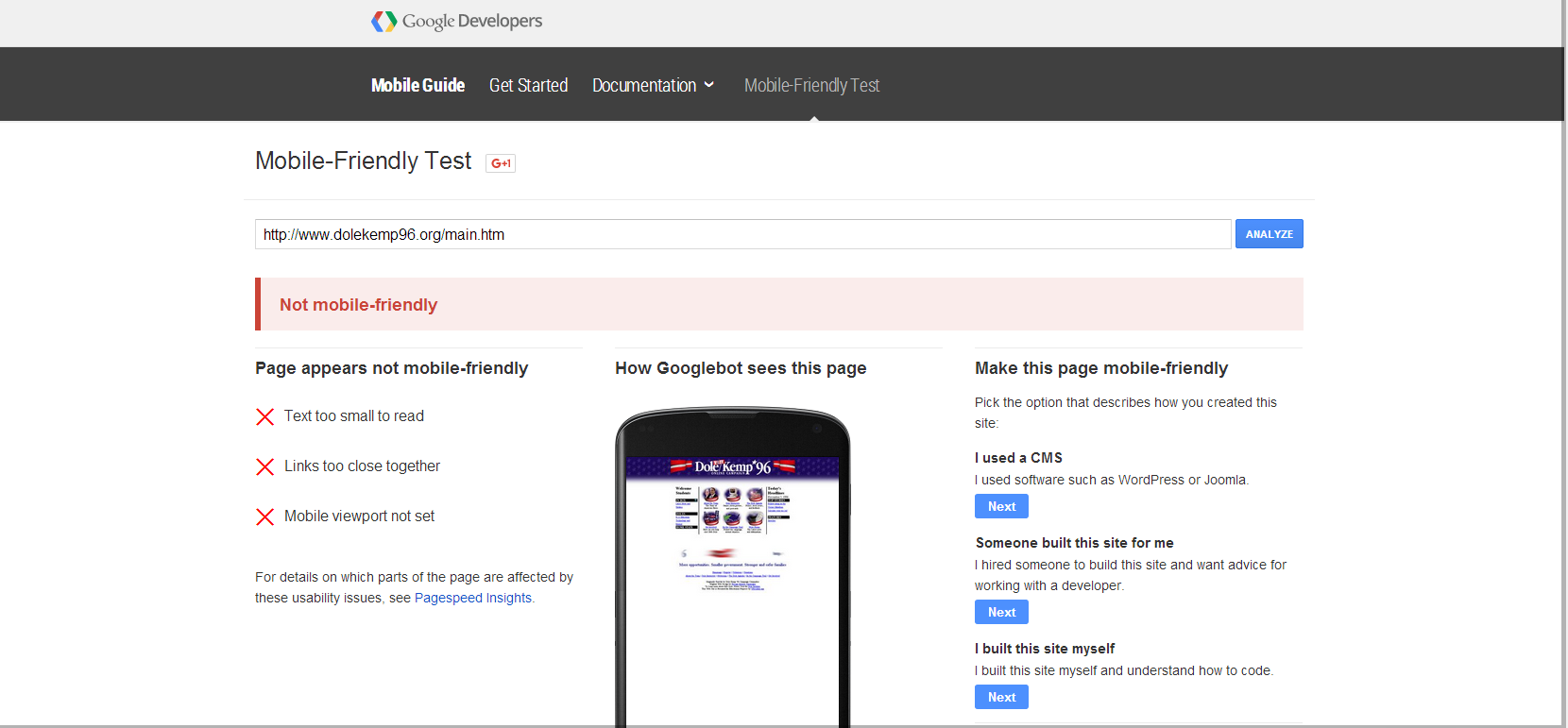
Task: Click Links too close together text
Action: click(362, 466)
